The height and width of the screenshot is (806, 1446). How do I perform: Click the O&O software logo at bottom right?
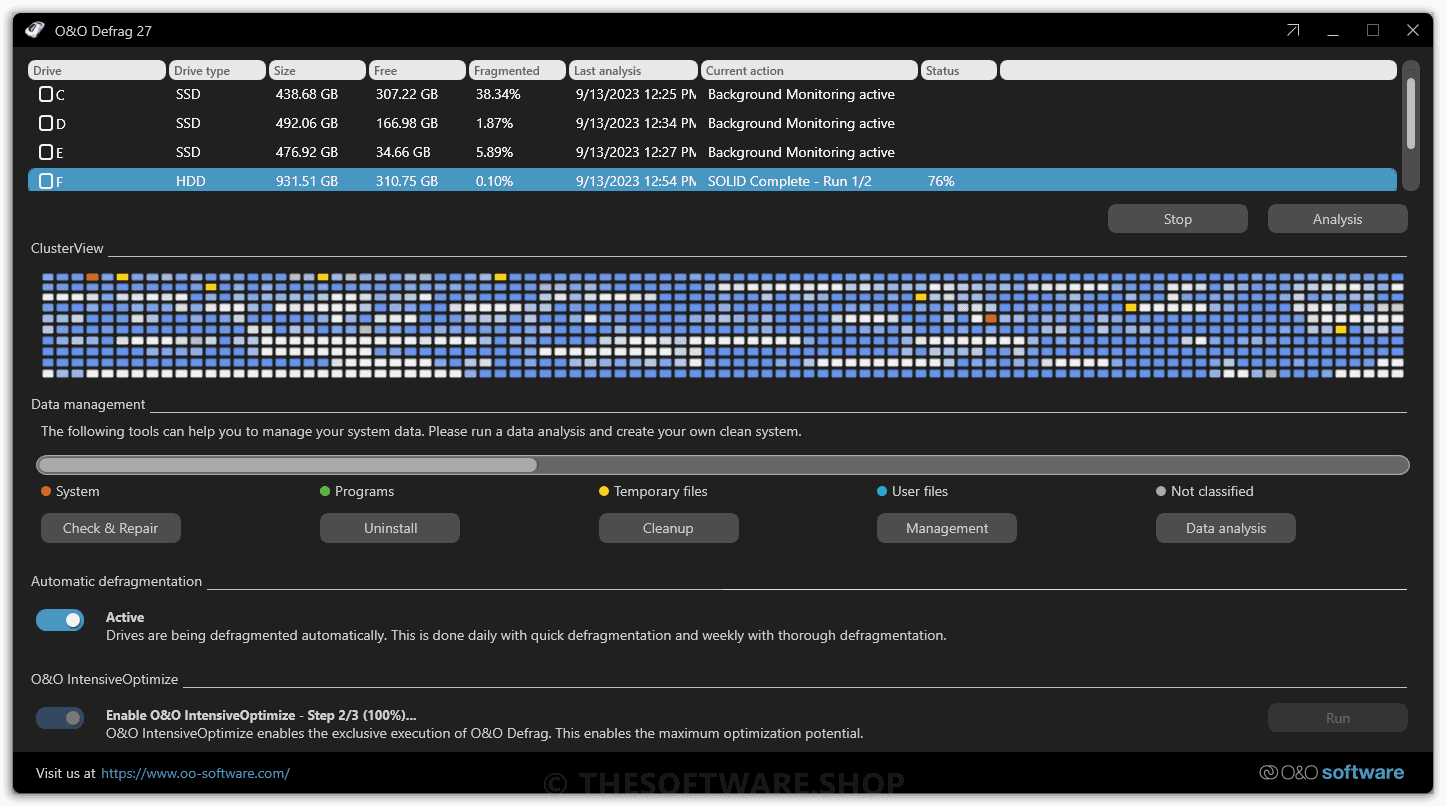coord(1331,772)
